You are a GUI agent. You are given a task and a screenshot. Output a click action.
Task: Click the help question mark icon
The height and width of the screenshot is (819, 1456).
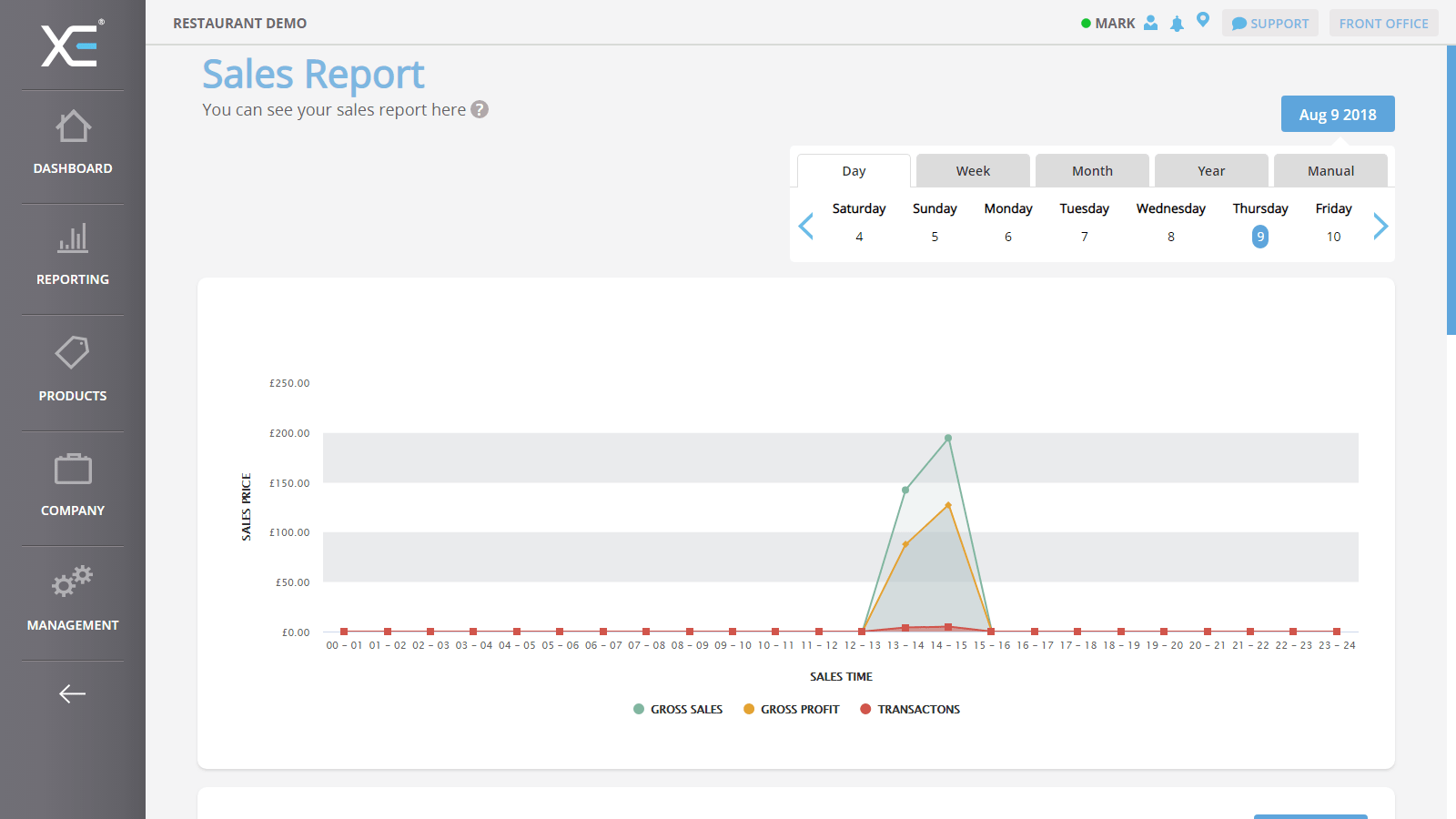click(480, 109)
